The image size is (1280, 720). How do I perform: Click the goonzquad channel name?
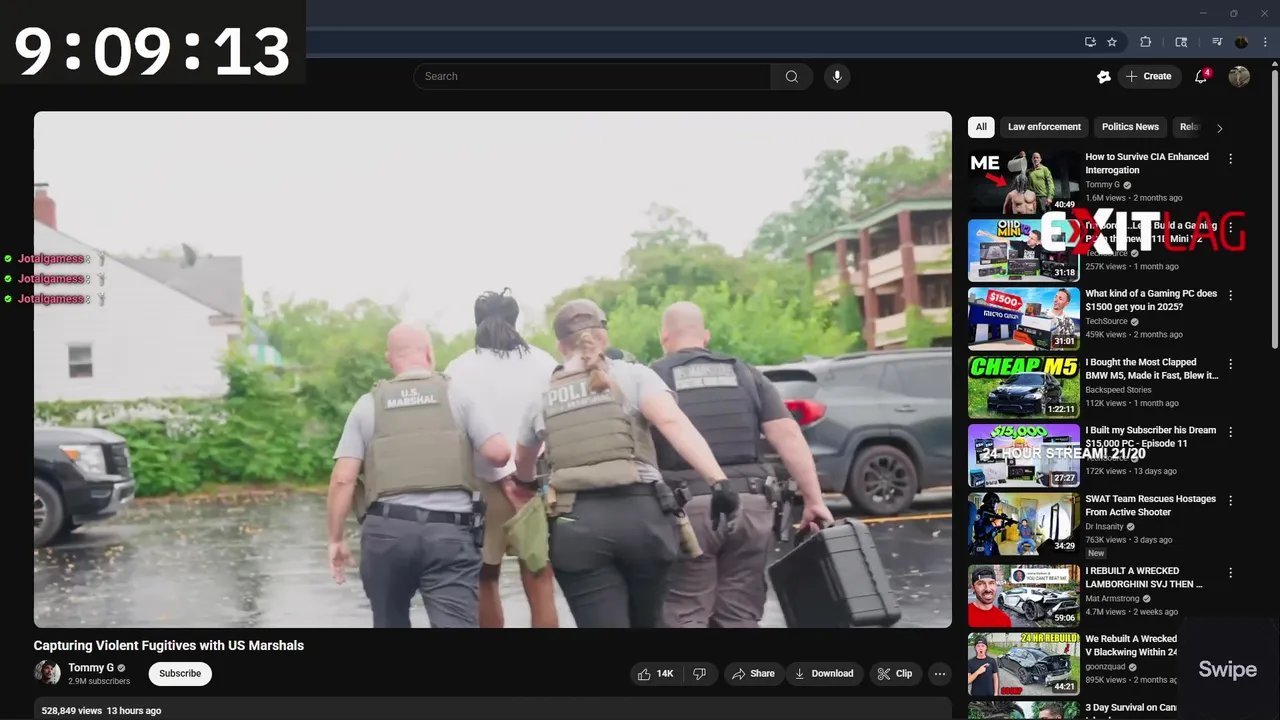[1107, 667]
